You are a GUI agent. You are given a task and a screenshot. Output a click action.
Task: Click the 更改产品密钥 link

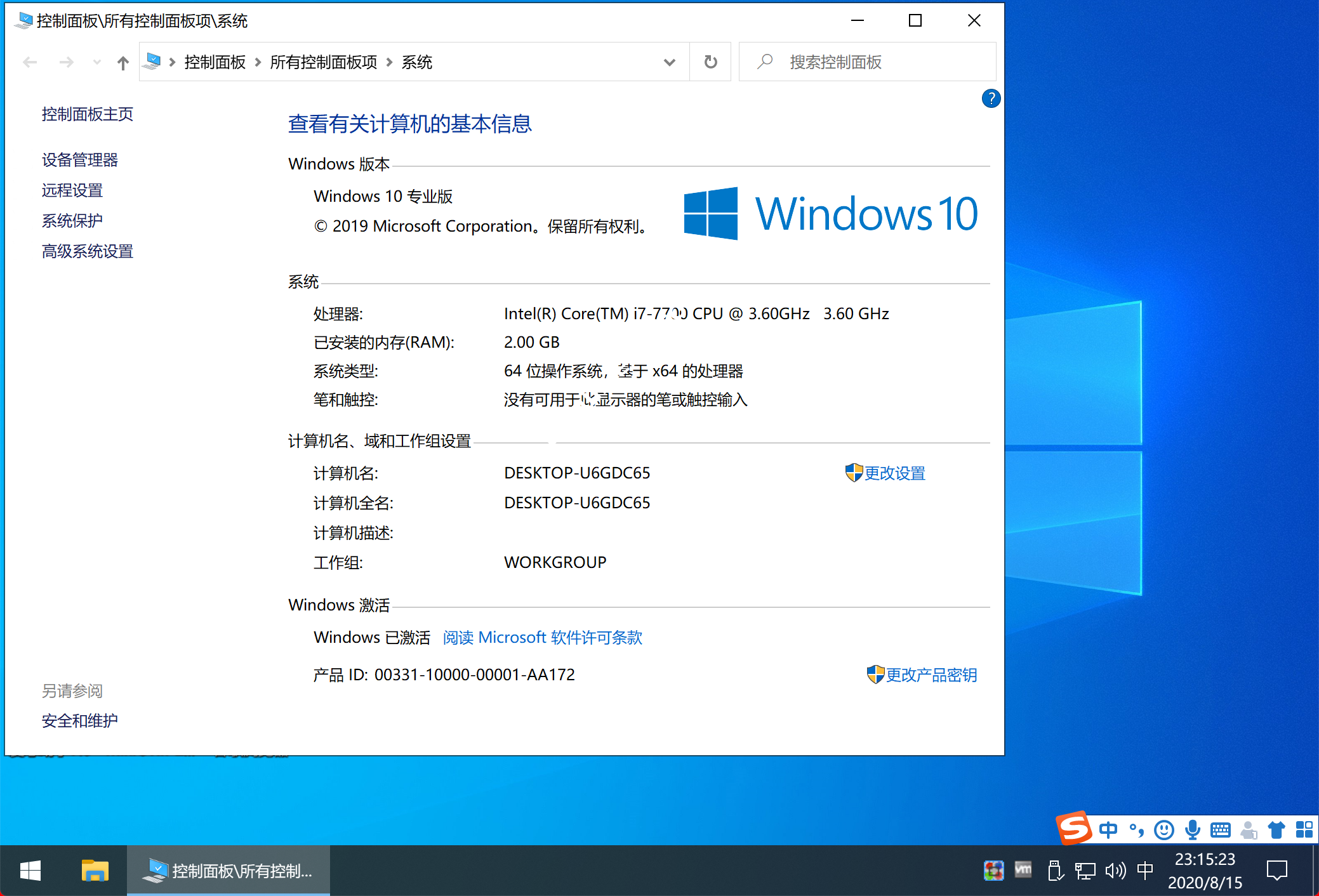tap(931, 675)
